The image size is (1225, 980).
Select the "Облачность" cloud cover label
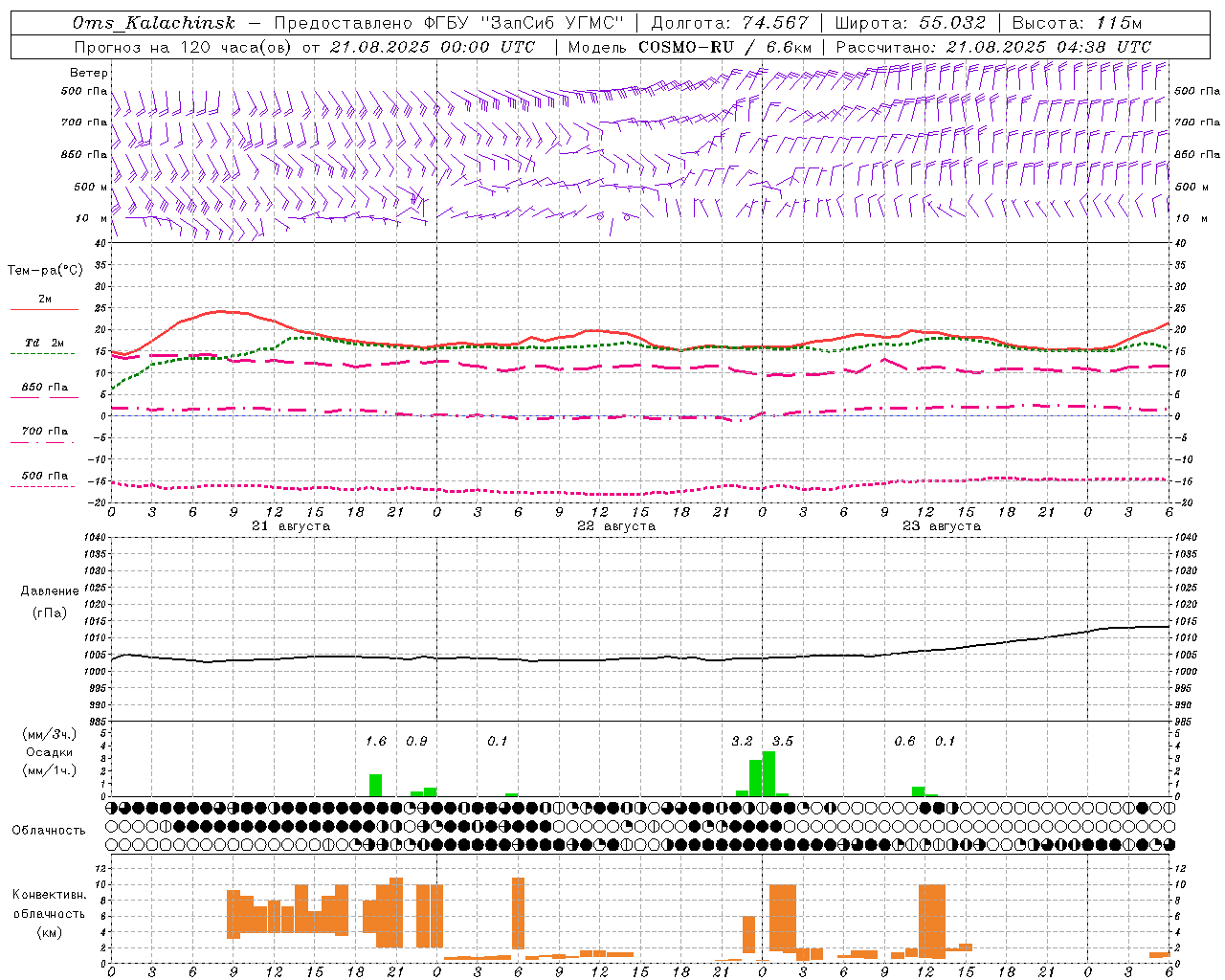tap(49, 831)
